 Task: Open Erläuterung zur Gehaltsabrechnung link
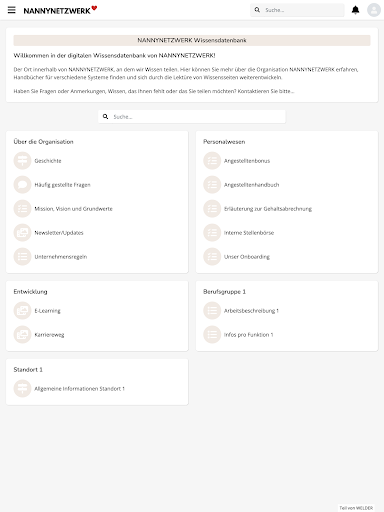268,209
